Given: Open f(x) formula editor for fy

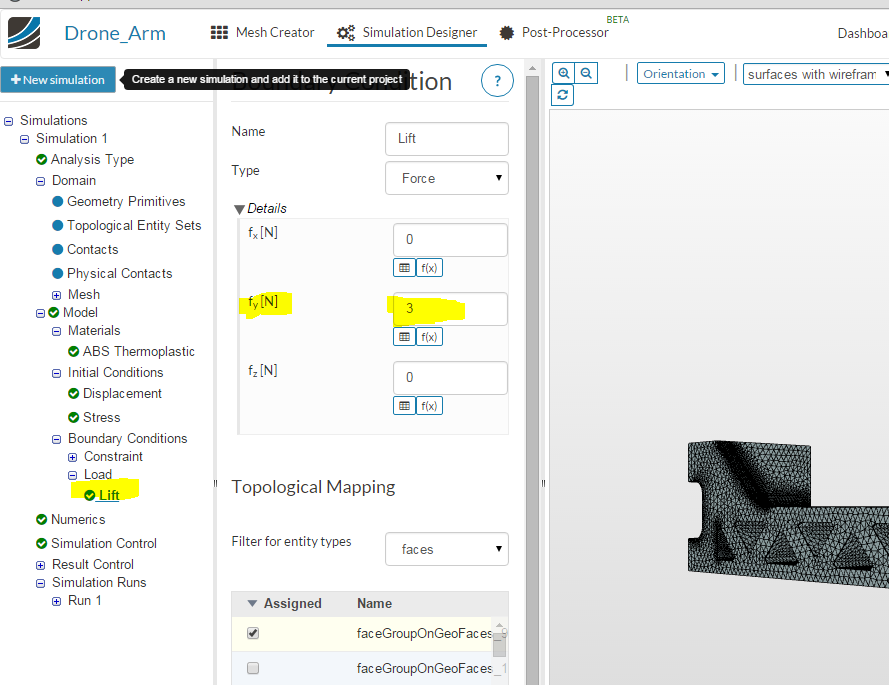Looking at the screenshot, I should (x=429, y=337).
